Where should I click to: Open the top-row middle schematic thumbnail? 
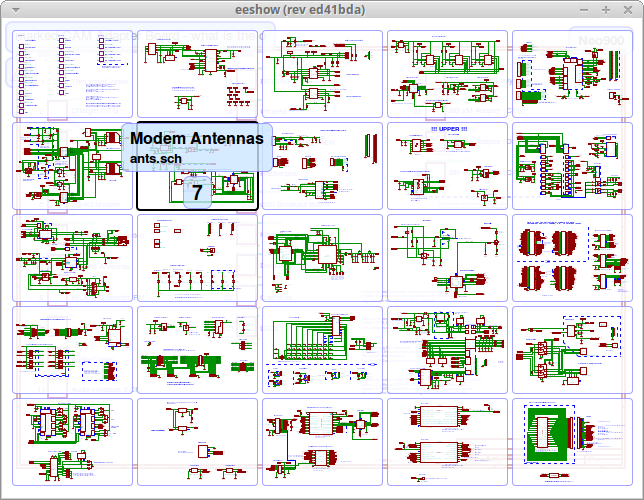pos(322,73)
